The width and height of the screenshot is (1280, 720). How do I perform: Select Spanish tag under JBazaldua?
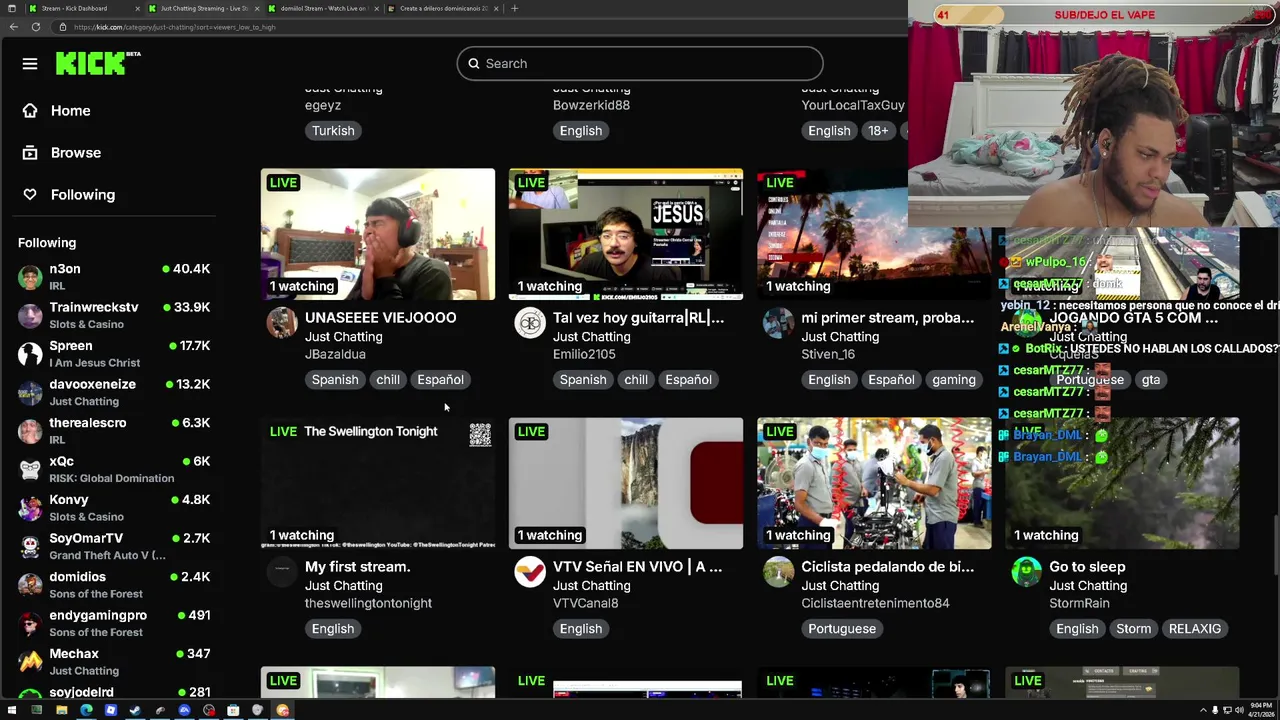pyautogui.click(x=335, y=380)
